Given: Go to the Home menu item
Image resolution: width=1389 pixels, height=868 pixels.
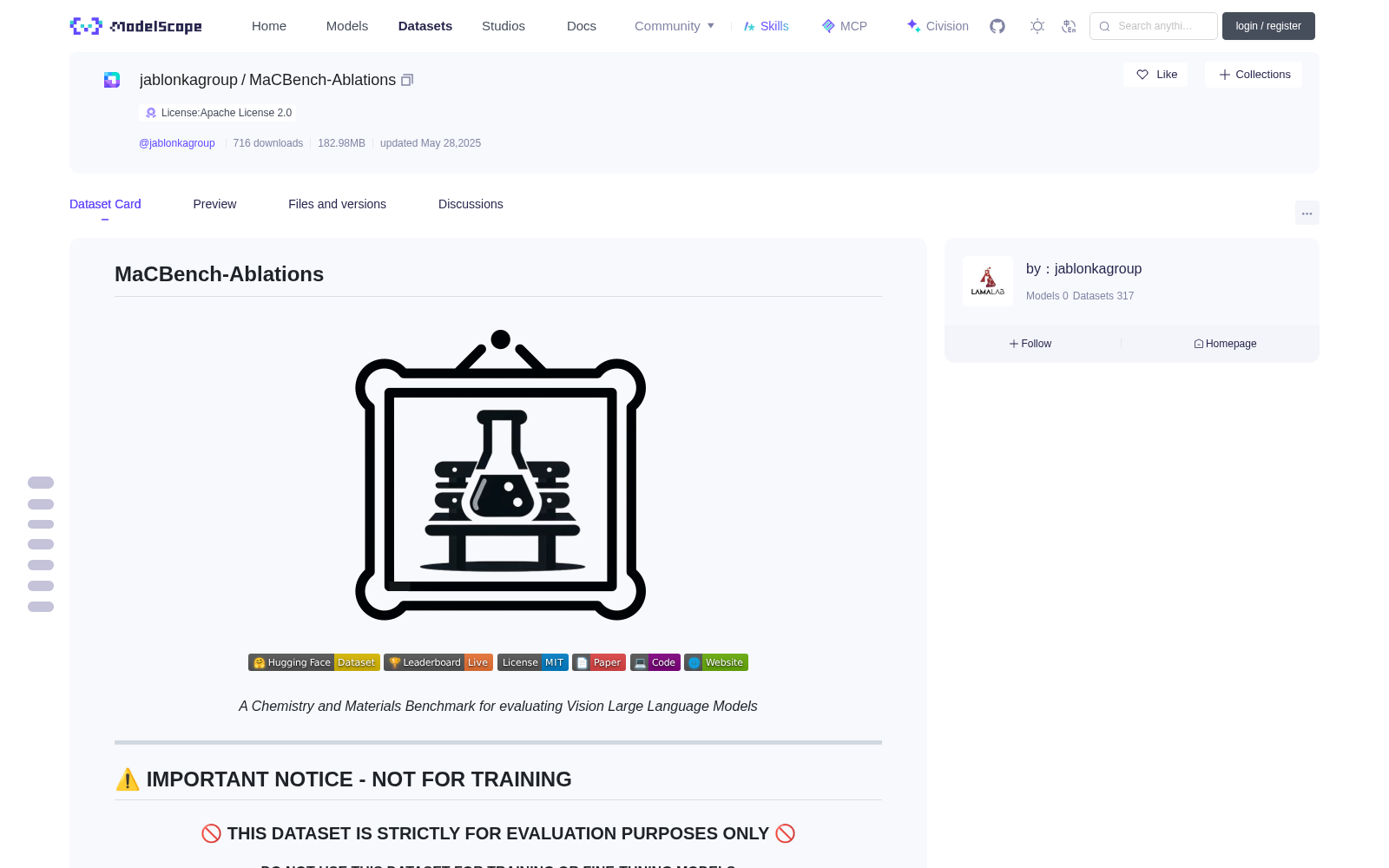Looking at the screenshot, I should tap(269, 26).
